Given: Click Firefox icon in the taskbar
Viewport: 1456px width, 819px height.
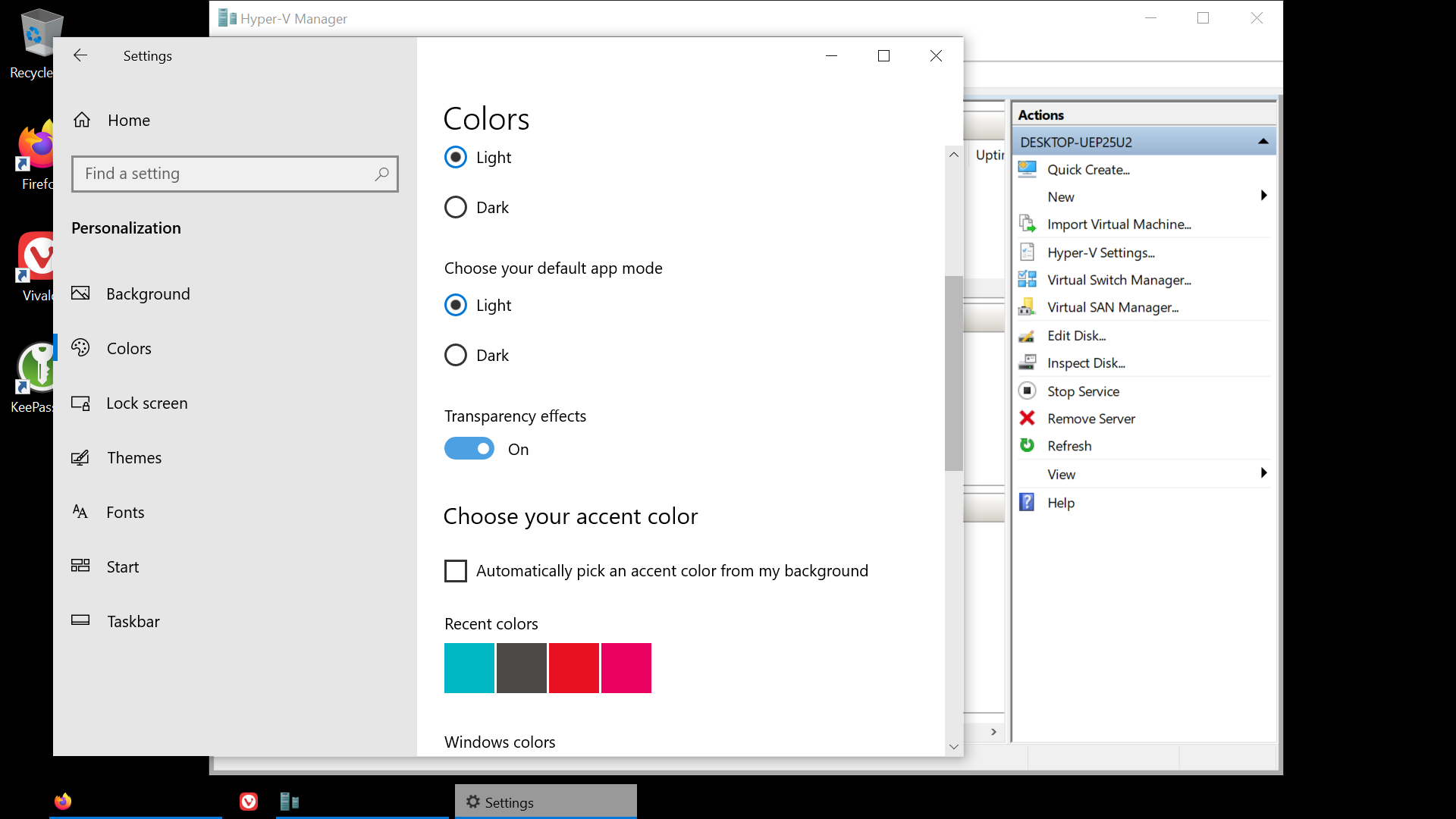Looking at the screenshot, I should pos(63,801).
